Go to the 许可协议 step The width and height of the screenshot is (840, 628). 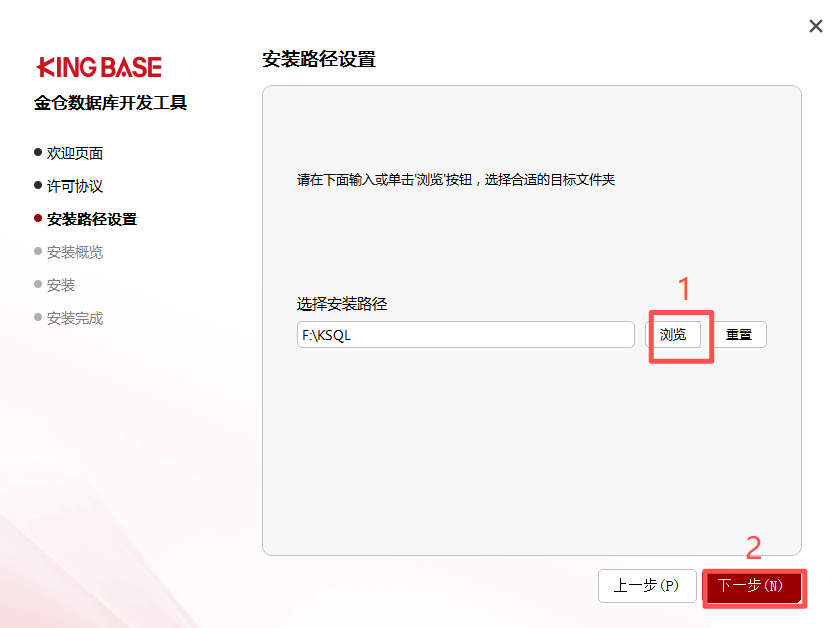tap(74, 186)
